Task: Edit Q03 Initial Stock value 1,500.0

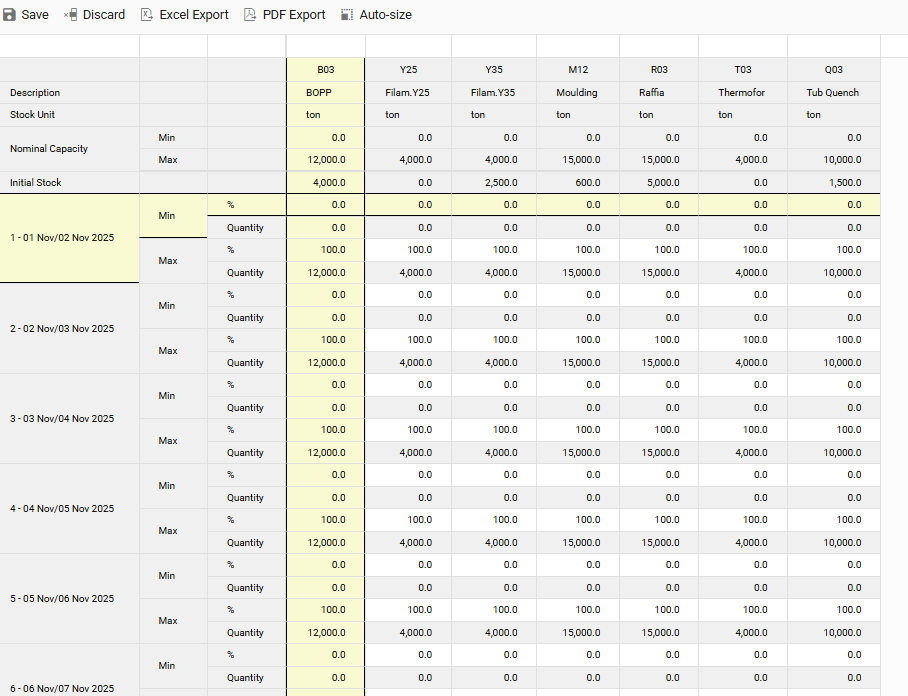Action: 834,182
